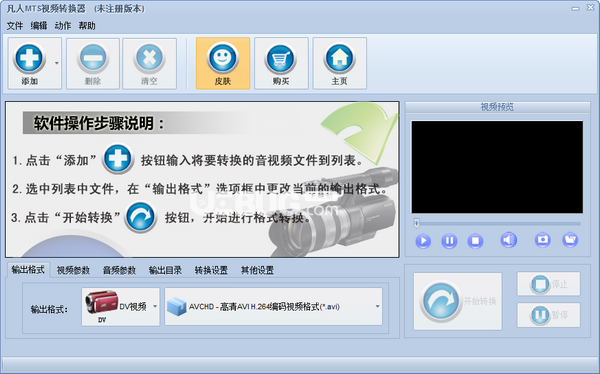
Task: Open the snapshot folder icon in the preview panel
Action: 570,240
